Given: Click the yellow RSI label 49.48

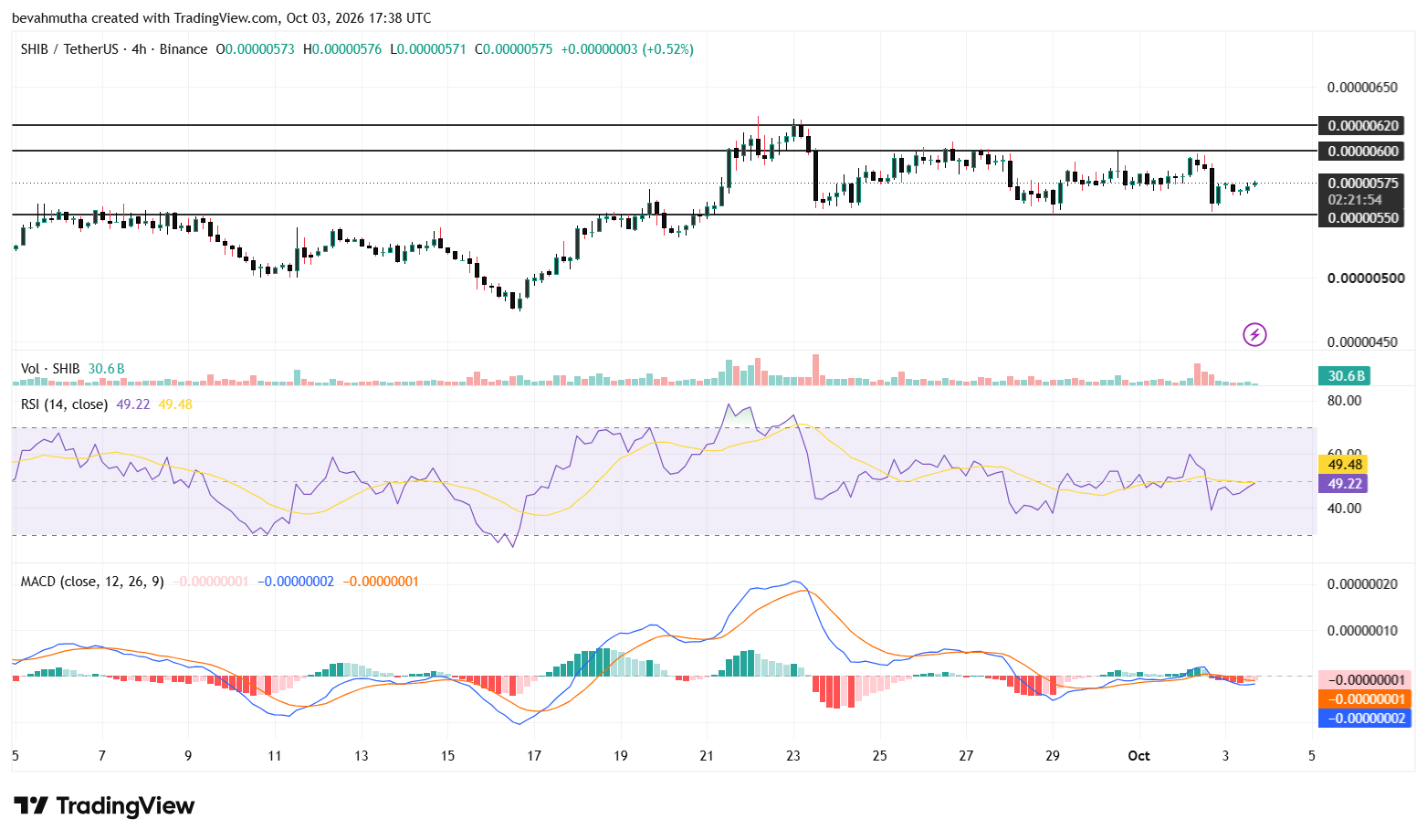Looking at the screenshot, I should click(1344, 464).
